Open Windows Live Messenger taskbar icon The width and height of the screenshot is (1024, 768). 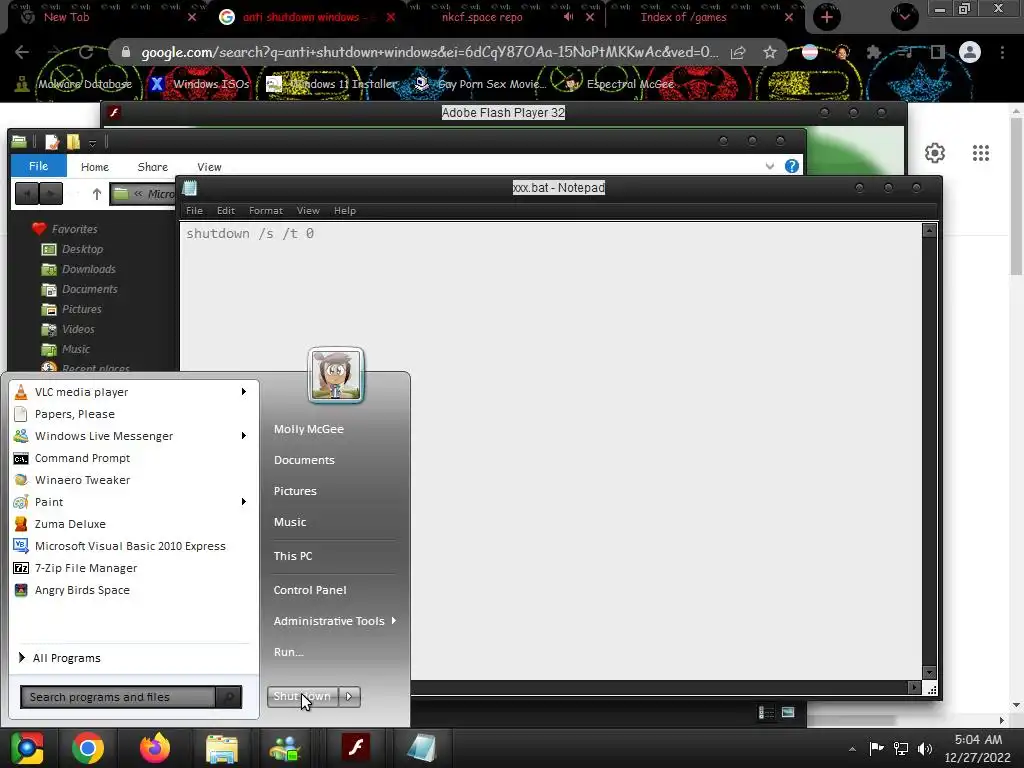tap(285, 748)
